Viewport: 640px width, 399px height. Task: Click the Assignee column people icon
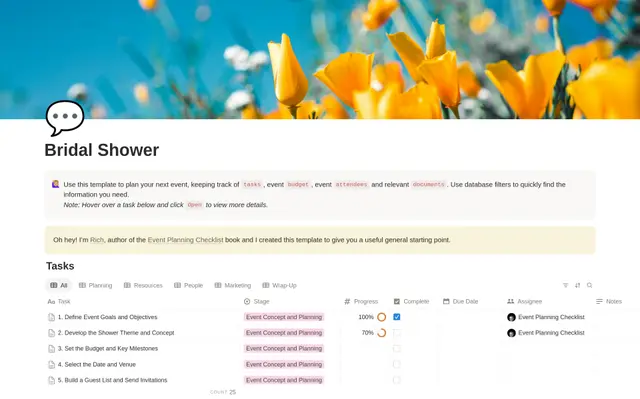[511, 301]
